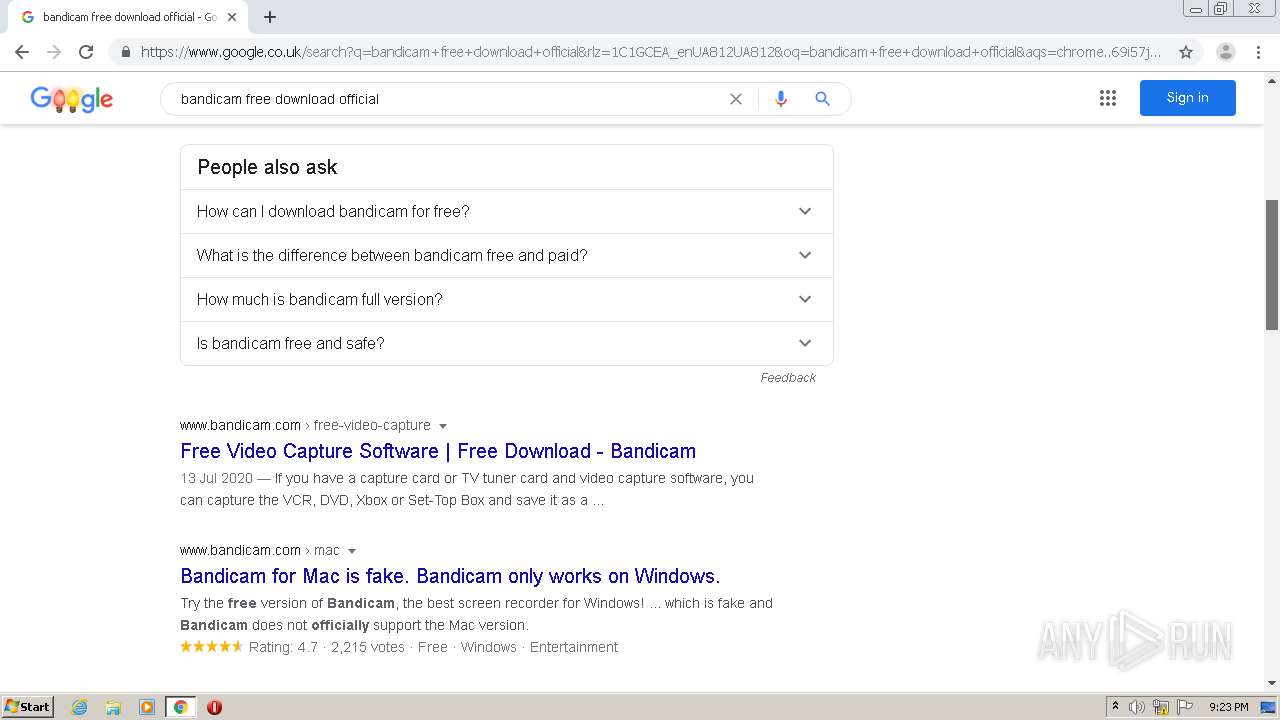This screenshot has width=1280, height=720.
Task: Open dropdown arrow beside bandicam.com › mac URL
Action: pos(352,551)
